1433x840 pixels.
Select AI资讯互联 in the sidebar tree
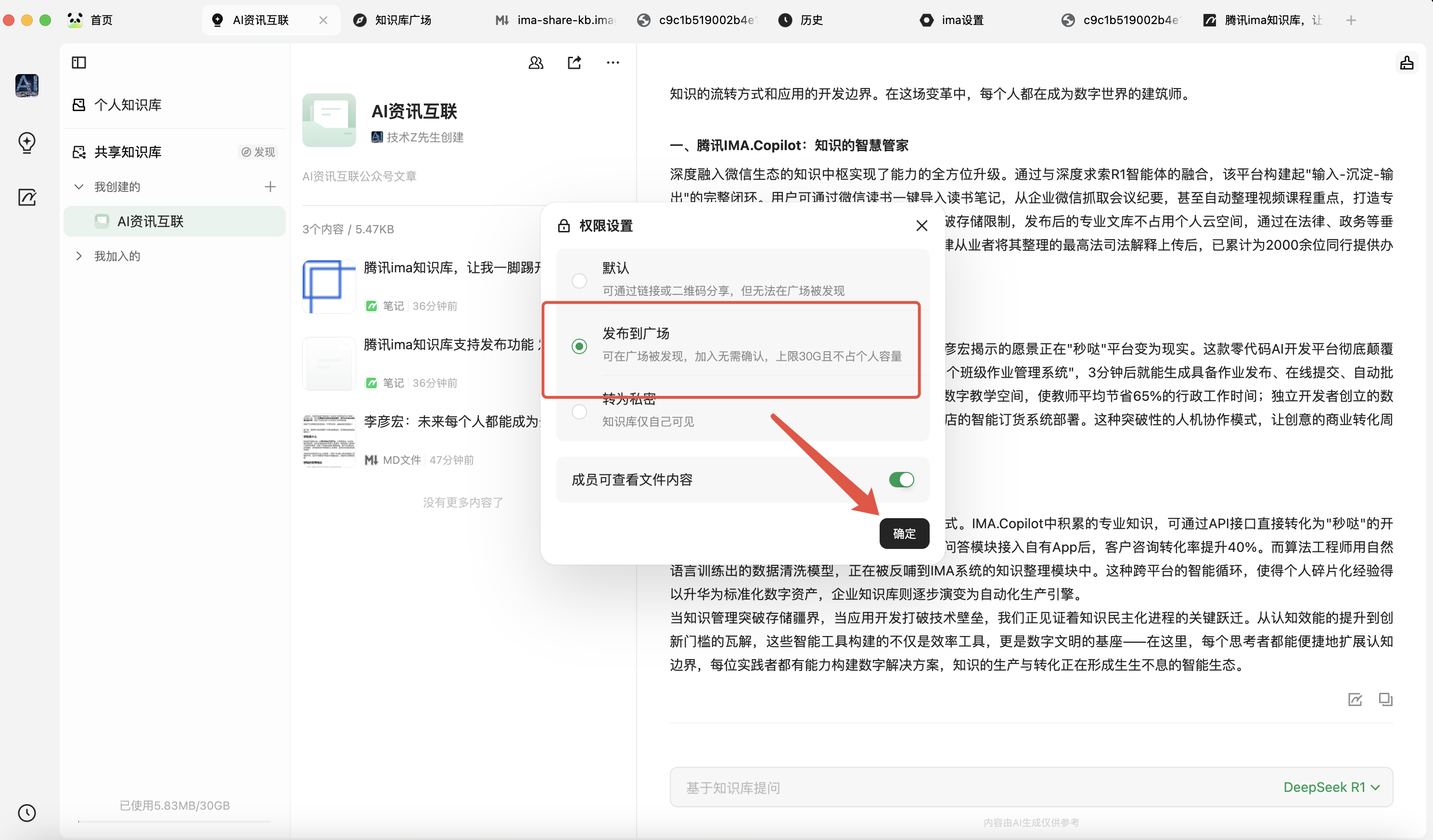(175, 221)
